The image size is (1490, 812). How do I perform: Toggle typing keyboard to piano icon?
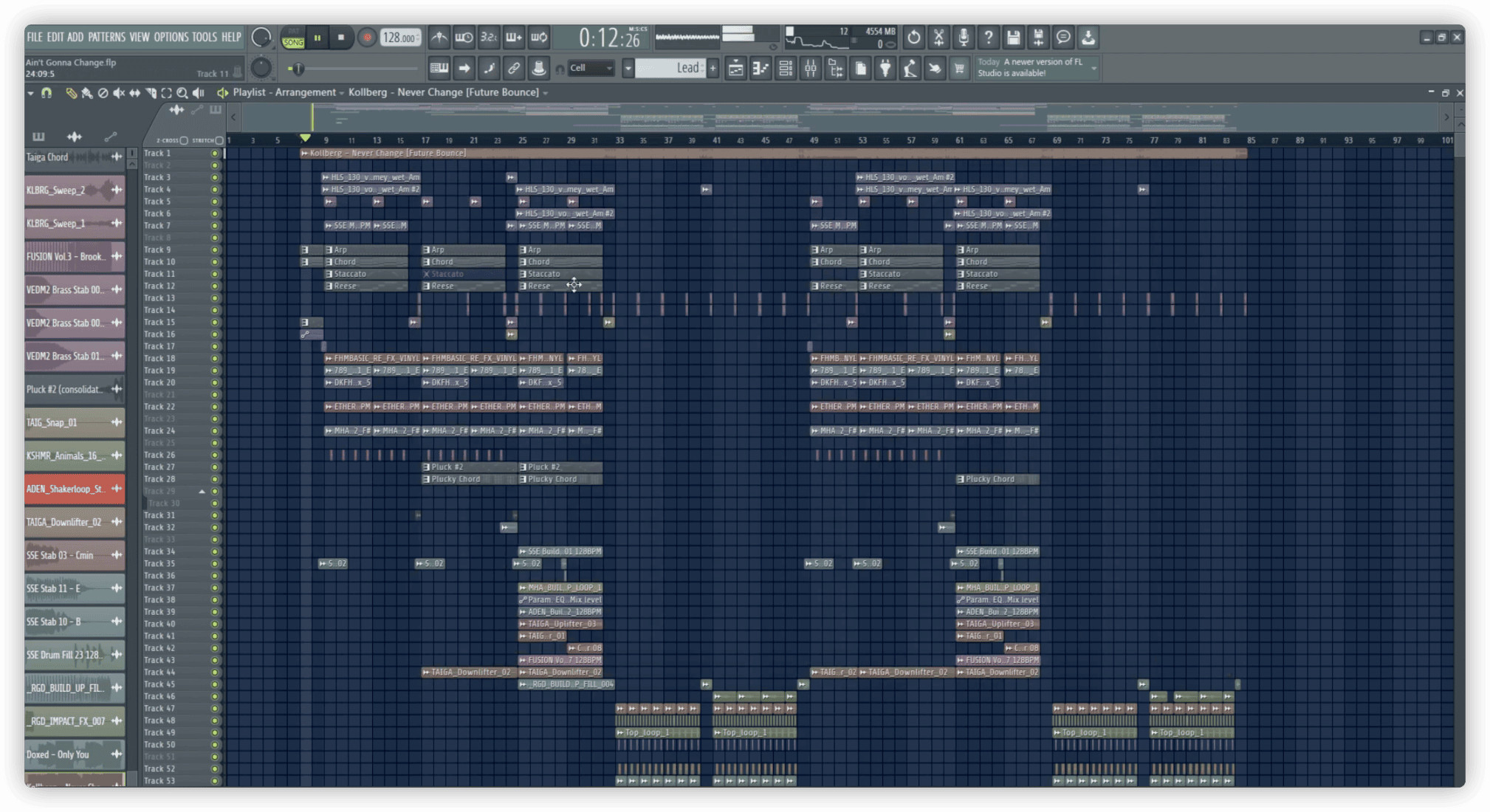439,69
